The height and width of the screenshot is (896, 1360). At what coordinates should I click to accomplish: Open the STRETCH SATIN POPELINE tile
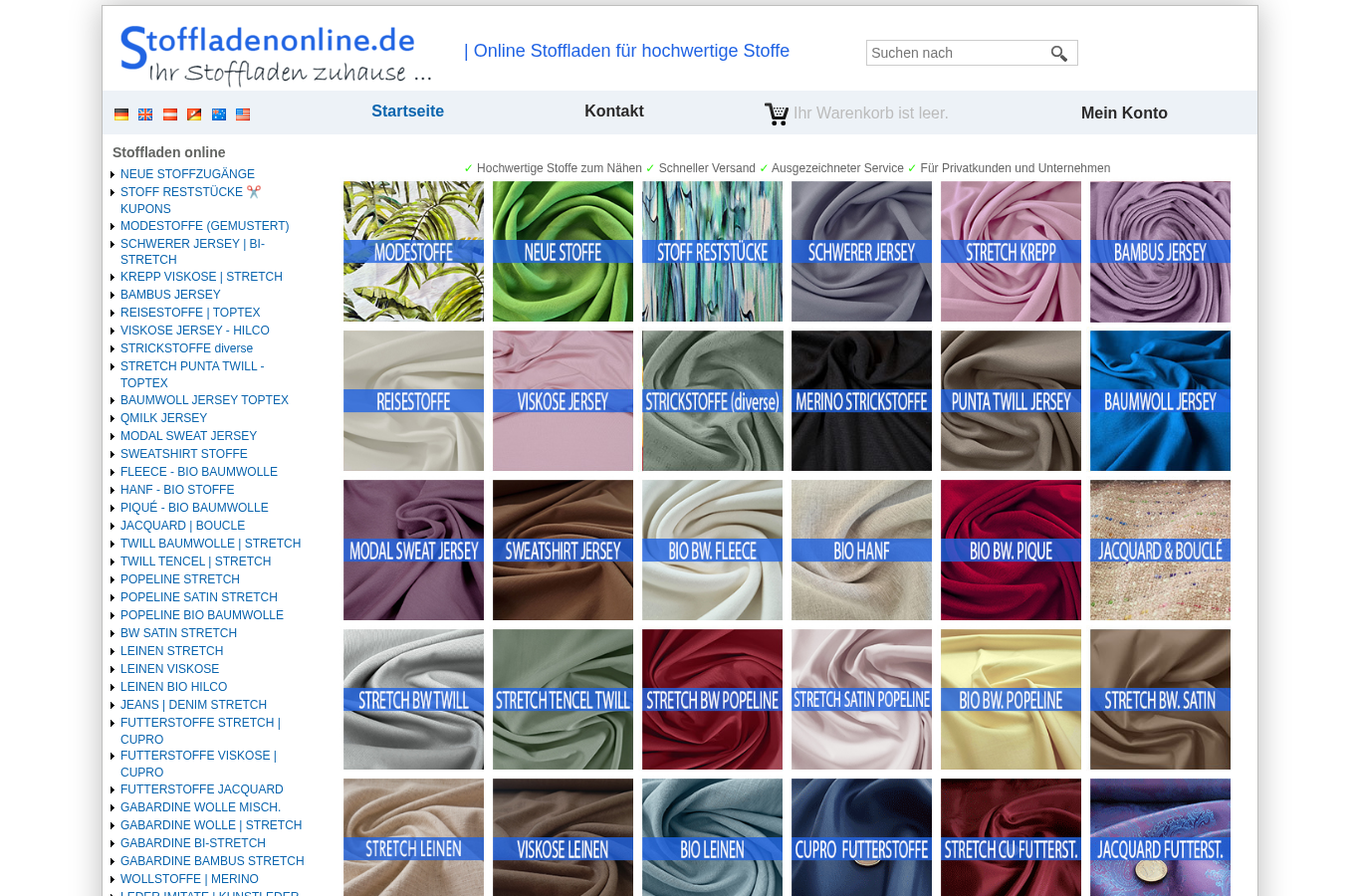point(861,699)
